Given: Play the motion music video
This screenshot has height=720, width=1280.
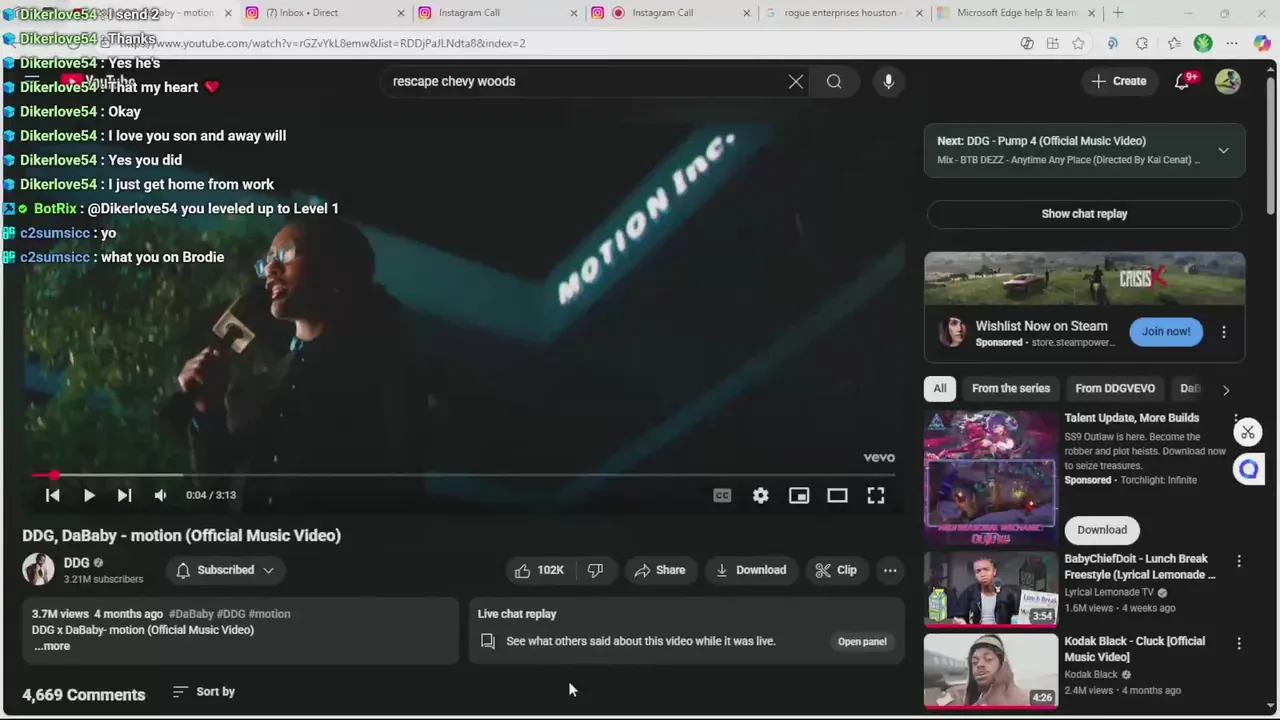Looking at the screenshot, I should (89, 495).
